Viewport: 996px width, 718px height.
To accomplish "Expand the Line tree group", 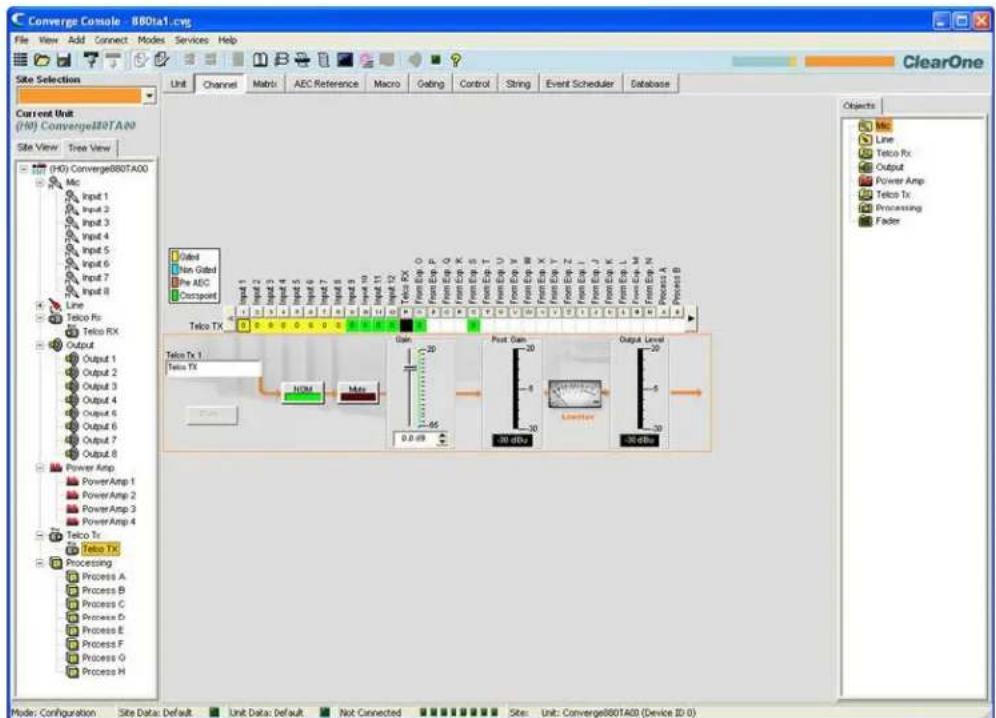I will click(40, 305).
